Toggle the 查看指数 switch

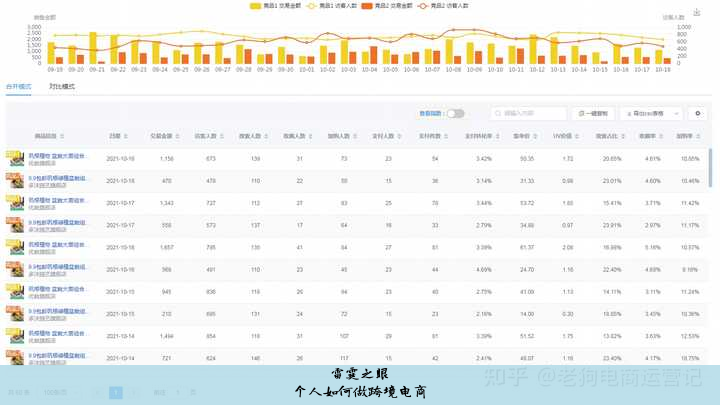pos(455,114)
